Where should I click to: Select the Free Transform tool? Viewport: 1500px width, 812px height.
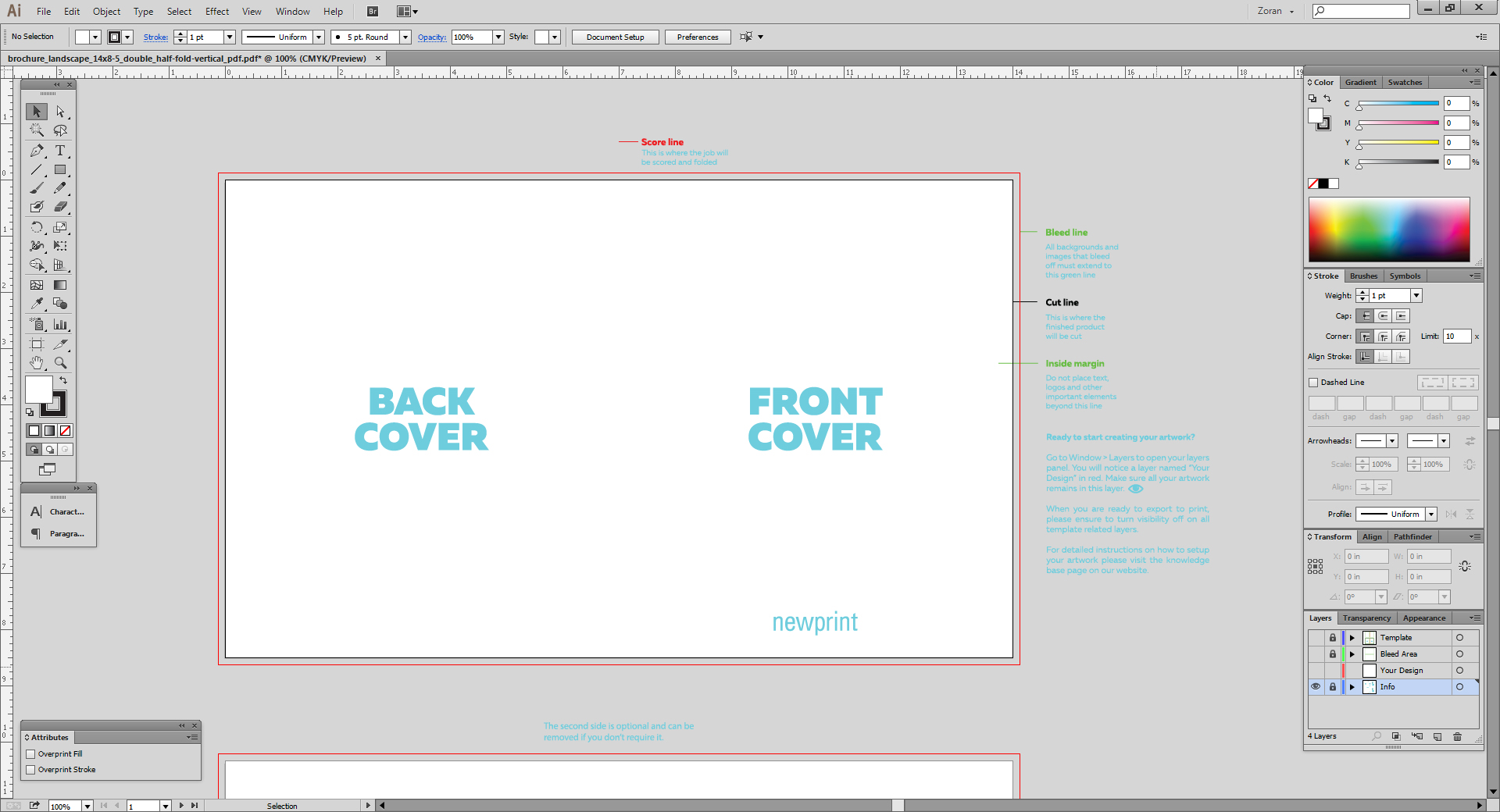[60, 246]
